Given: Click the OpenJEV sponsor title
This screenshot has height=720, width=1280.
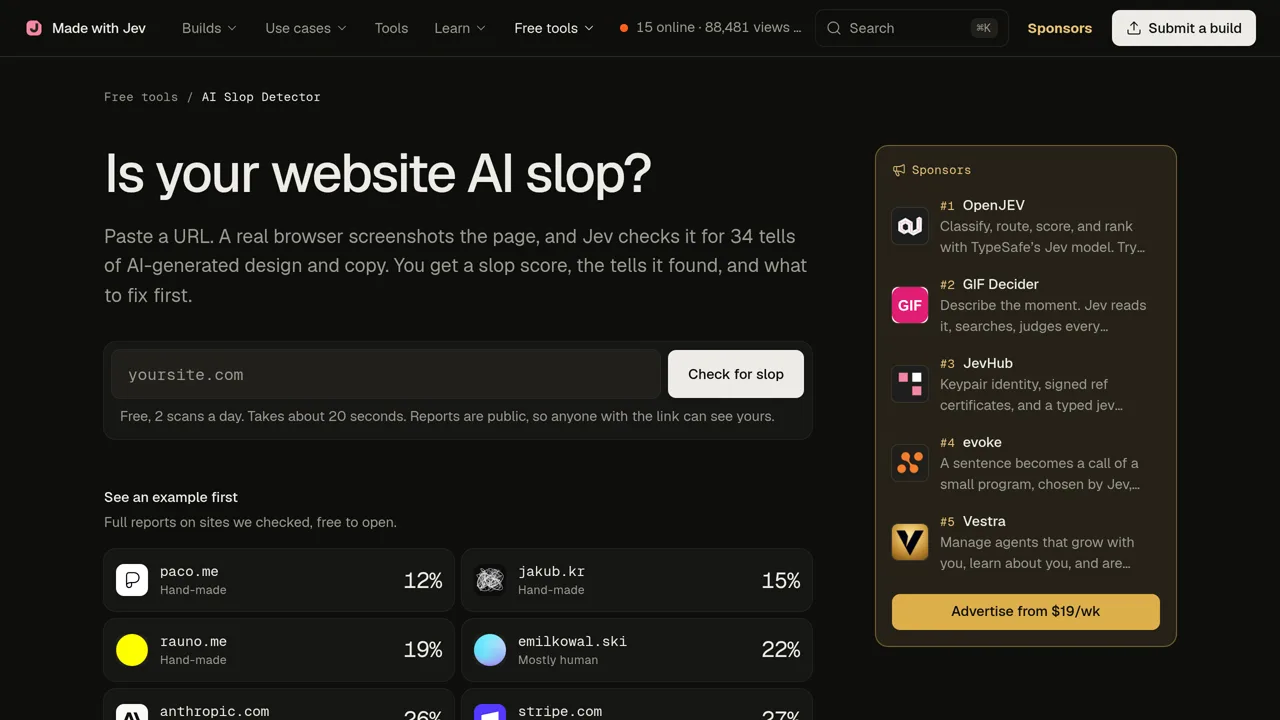Looking at the screenshot, I should click(994, 205).
